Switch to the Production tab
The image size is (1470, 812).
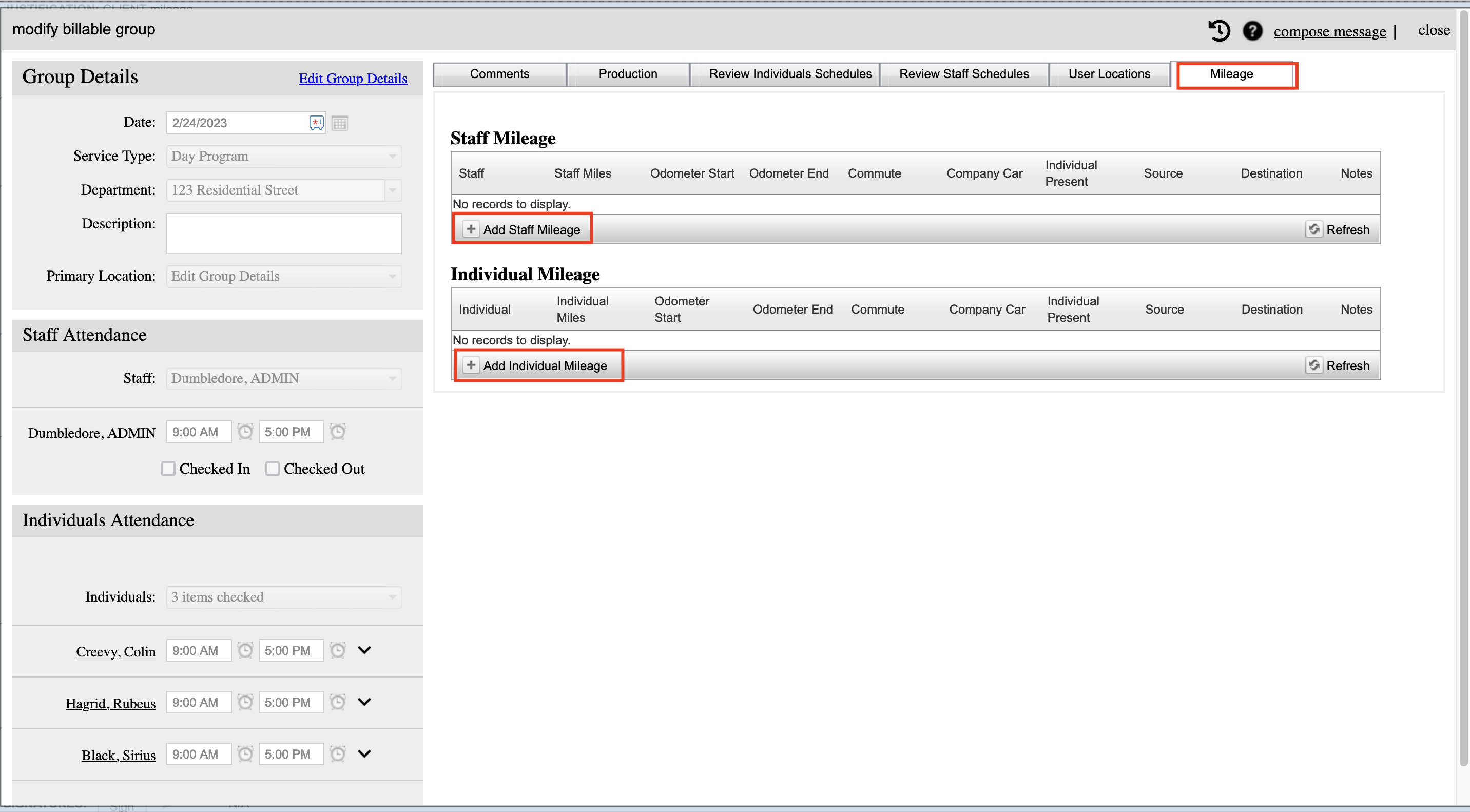click(628, 74)
